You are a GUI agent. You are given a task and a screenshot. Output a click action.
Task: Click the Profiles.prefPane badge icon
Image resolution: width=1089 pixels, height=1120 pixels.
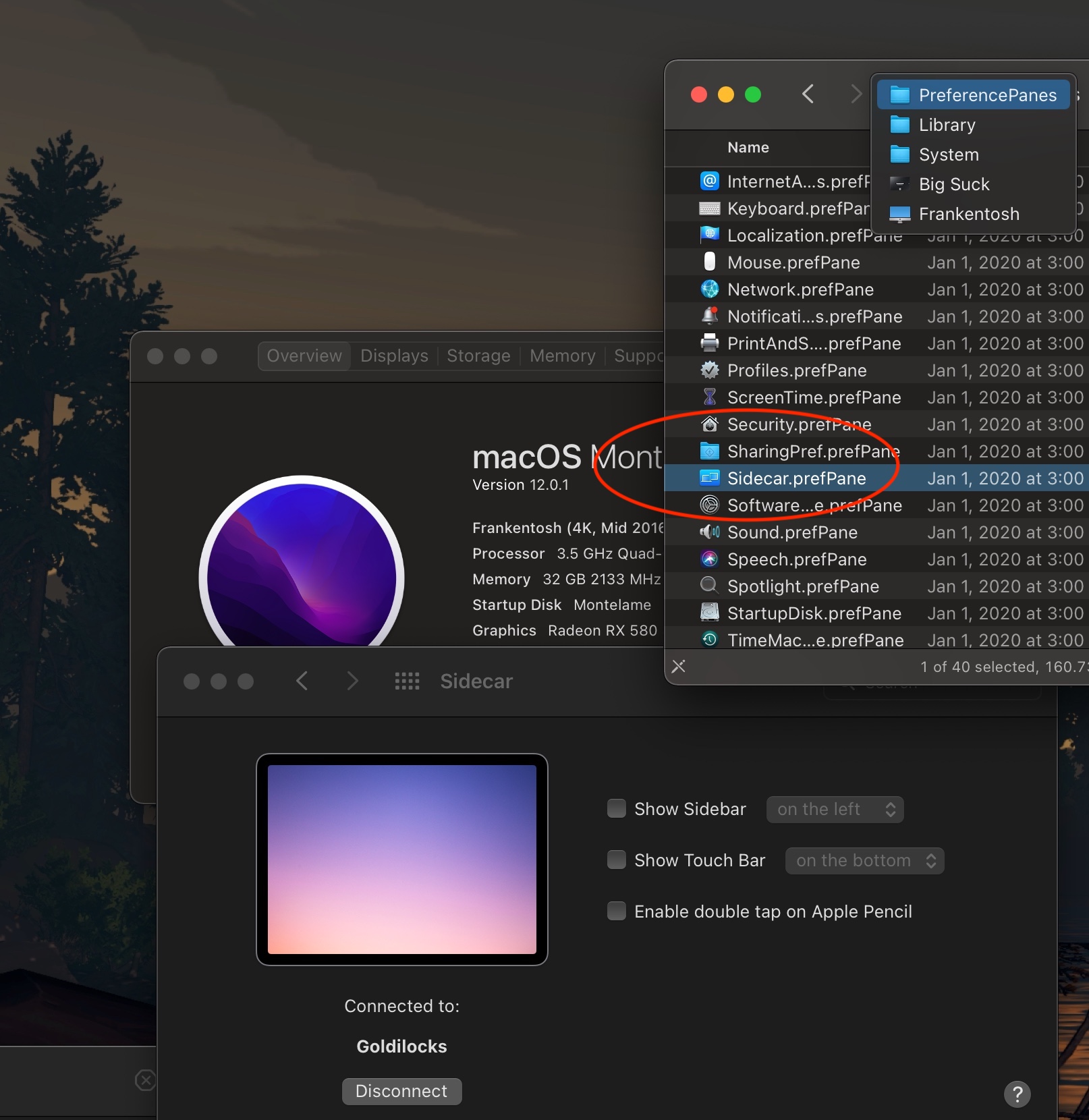[x=709, y=370]
